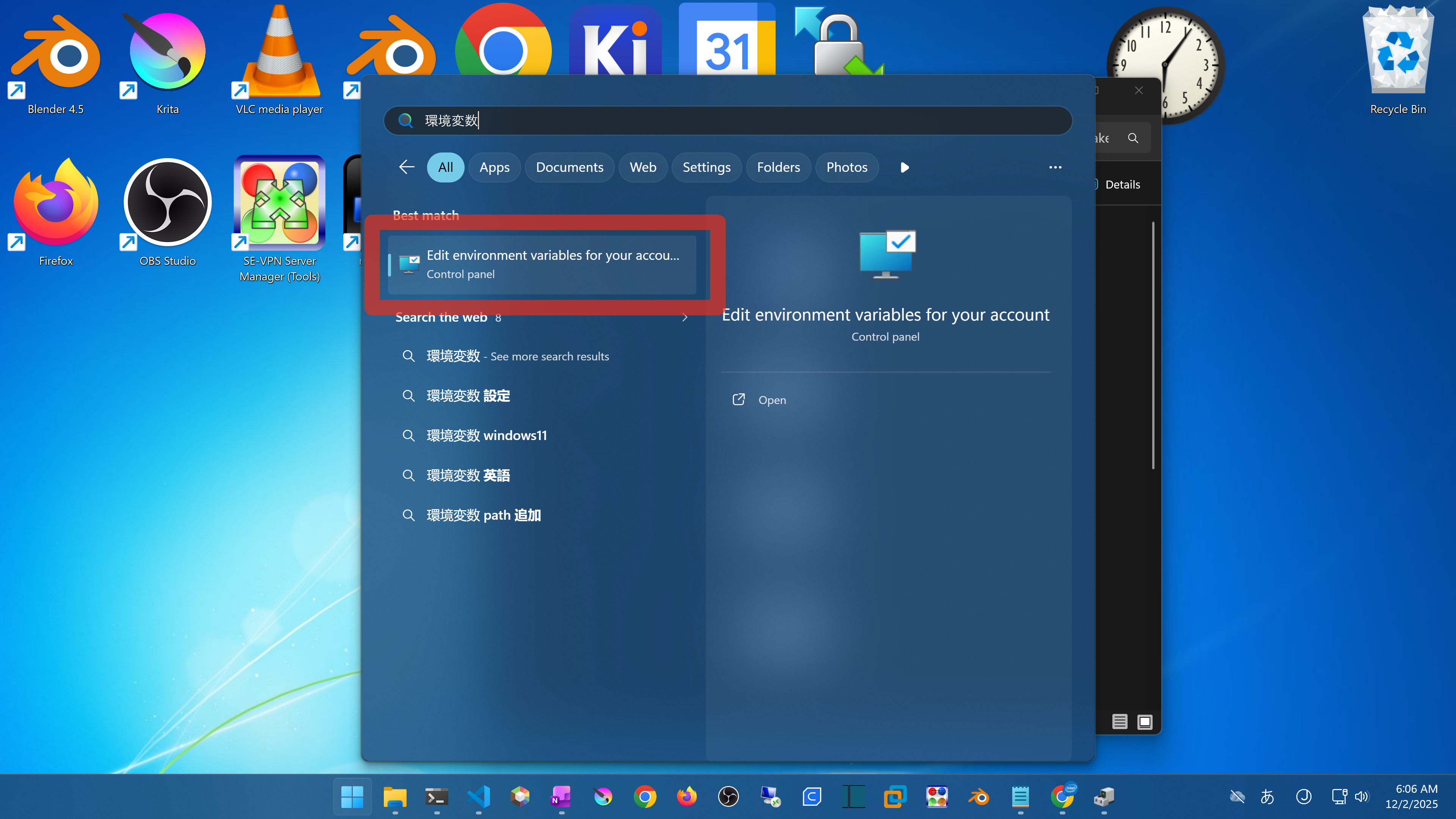Click Open in the preview pane
Viewport: 1456px width, 819px height.
[x=771, y=400]
